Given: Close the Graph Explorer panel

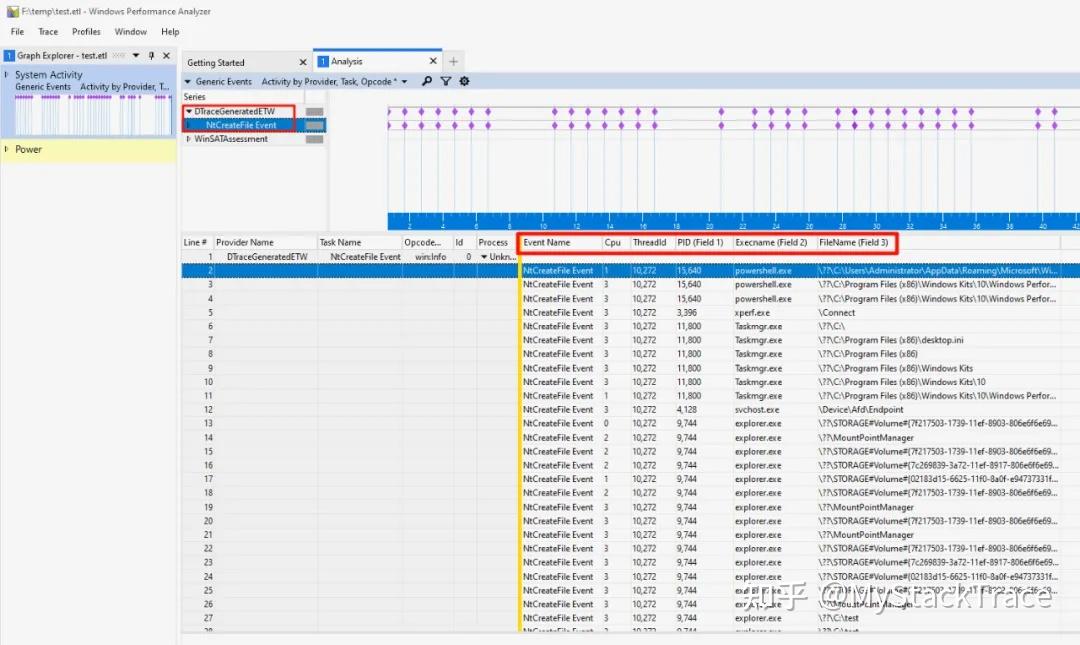Looking at the screenshot, I should [166, 55].
